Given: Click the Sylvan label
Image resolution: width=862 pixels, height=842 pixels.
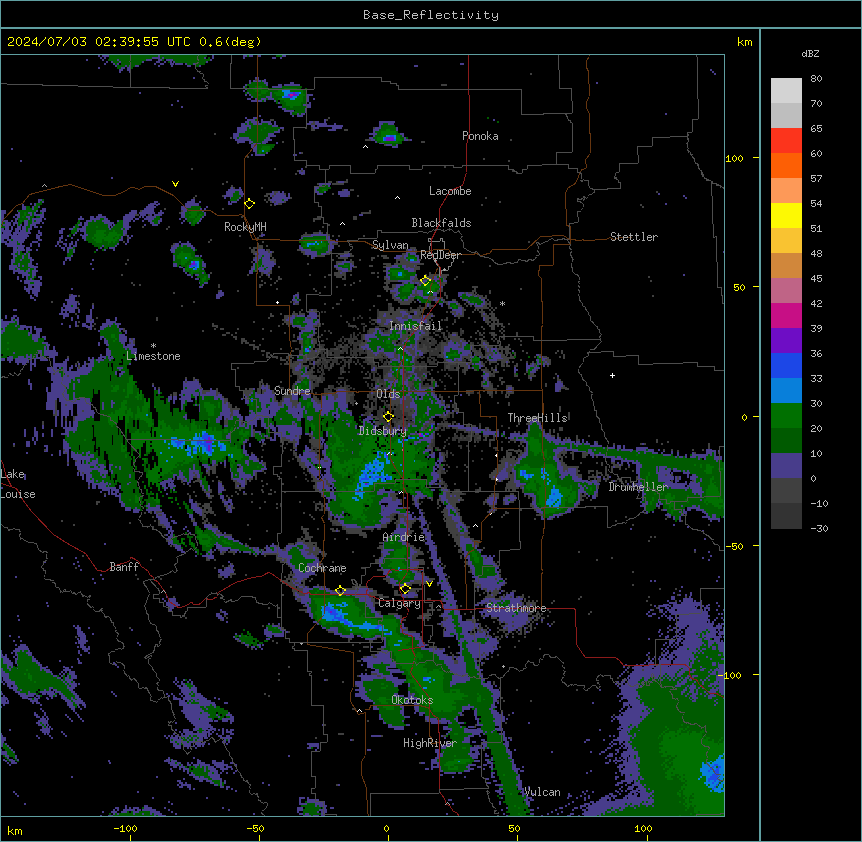Looking at the screenshot, I should click(390, 245).
